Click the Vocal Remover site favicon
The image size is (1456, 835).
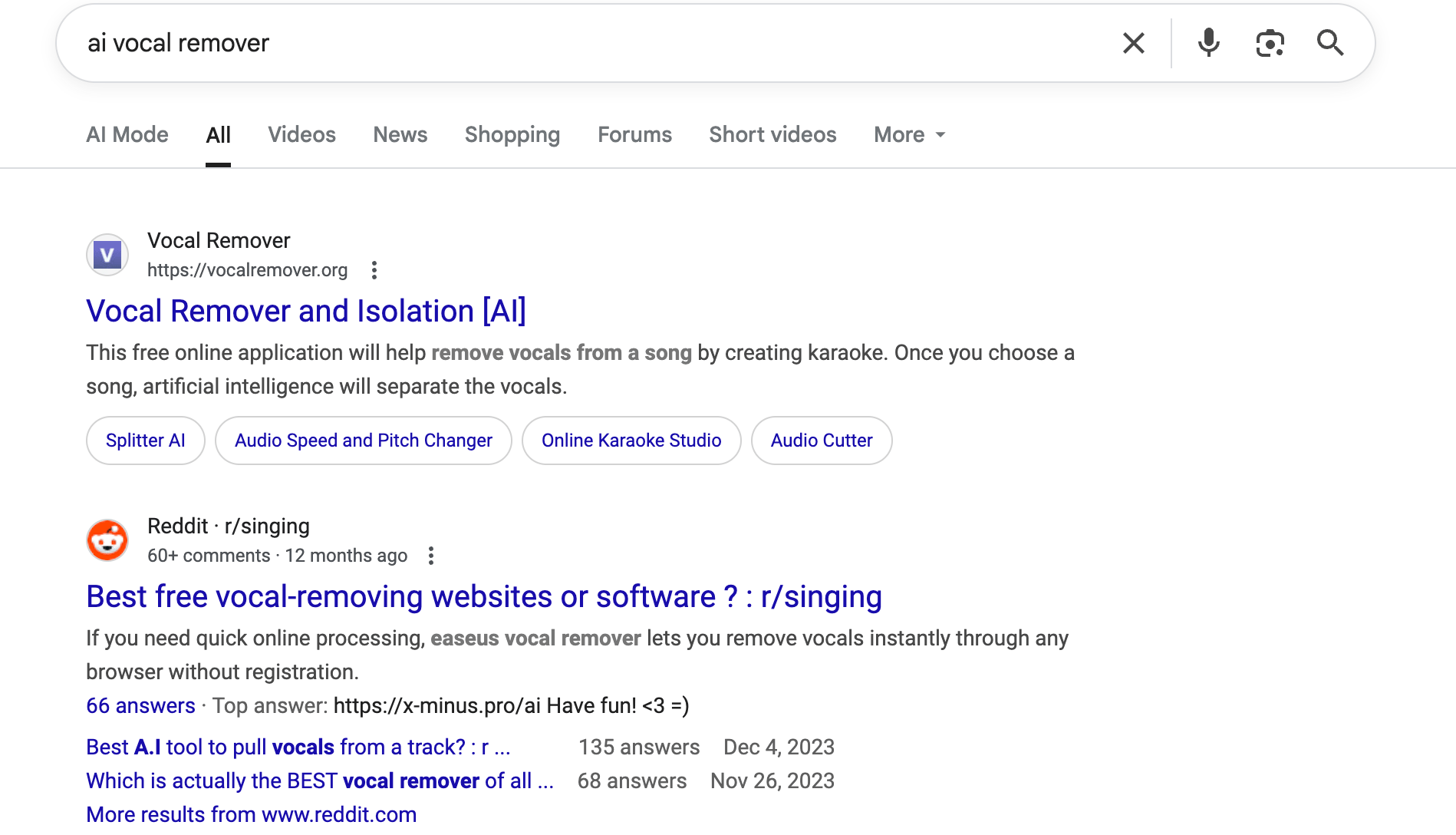point(107,255)
